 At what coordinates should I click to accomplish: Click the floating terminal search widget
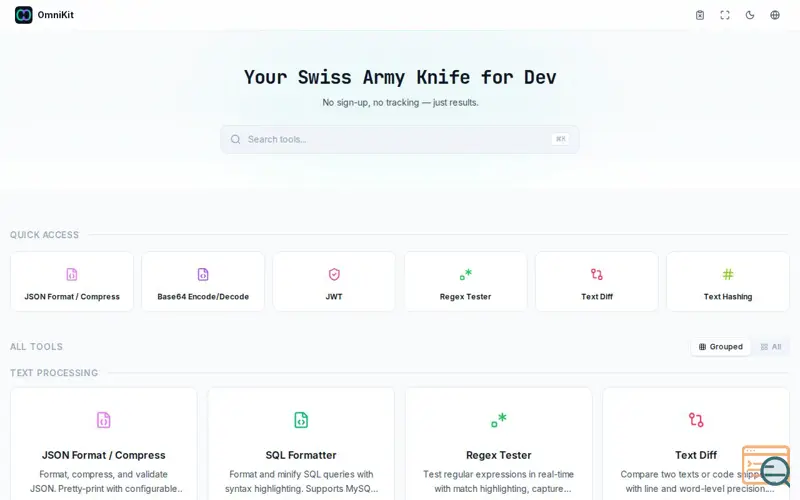click(766, 466)
